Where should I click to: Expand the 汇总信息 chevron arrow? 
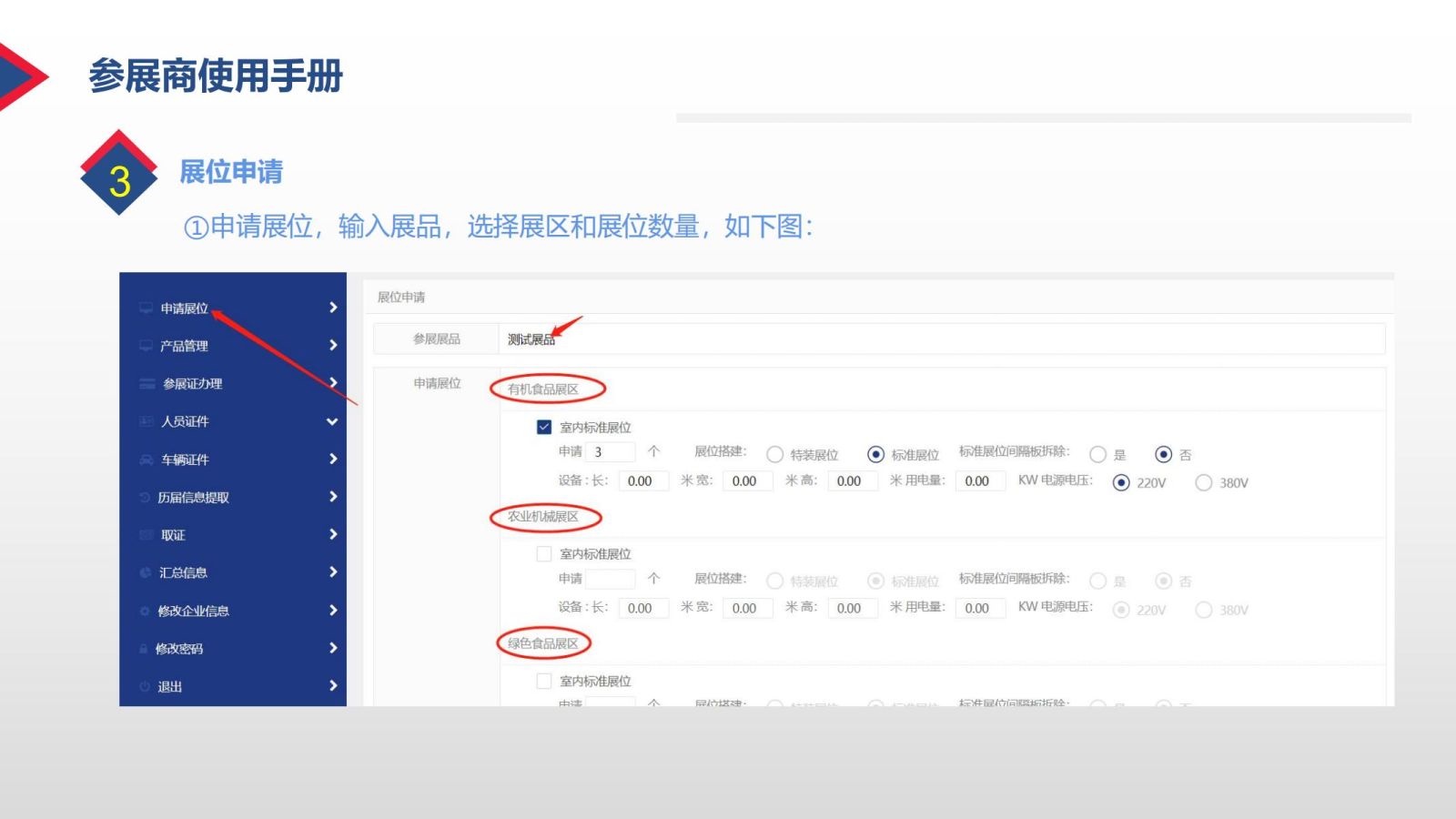pyautogui.click(x=333, y=572)
